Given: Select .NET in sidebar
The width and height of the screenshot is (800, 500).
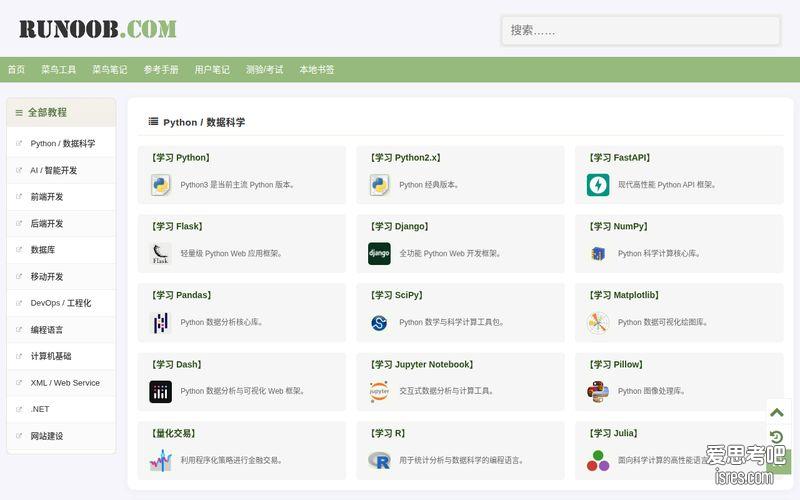Looking at the screenshot, I should click(x=40, y=409).
